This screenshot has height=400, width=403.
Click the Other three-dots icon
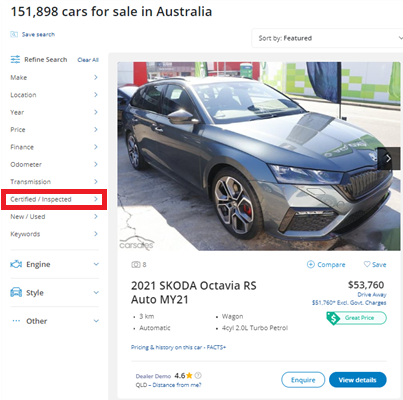click(x=16, y=321)
